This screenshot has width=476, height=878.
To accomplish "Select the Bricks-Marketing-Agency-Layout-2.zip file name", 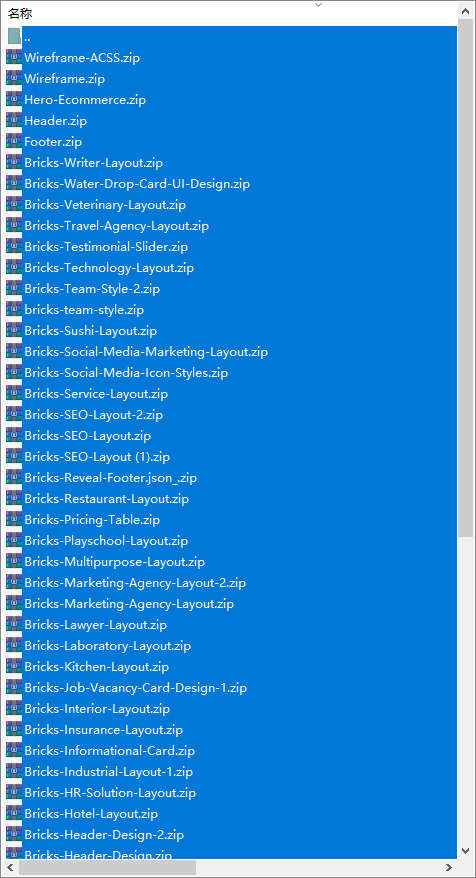I will [135, 583].
